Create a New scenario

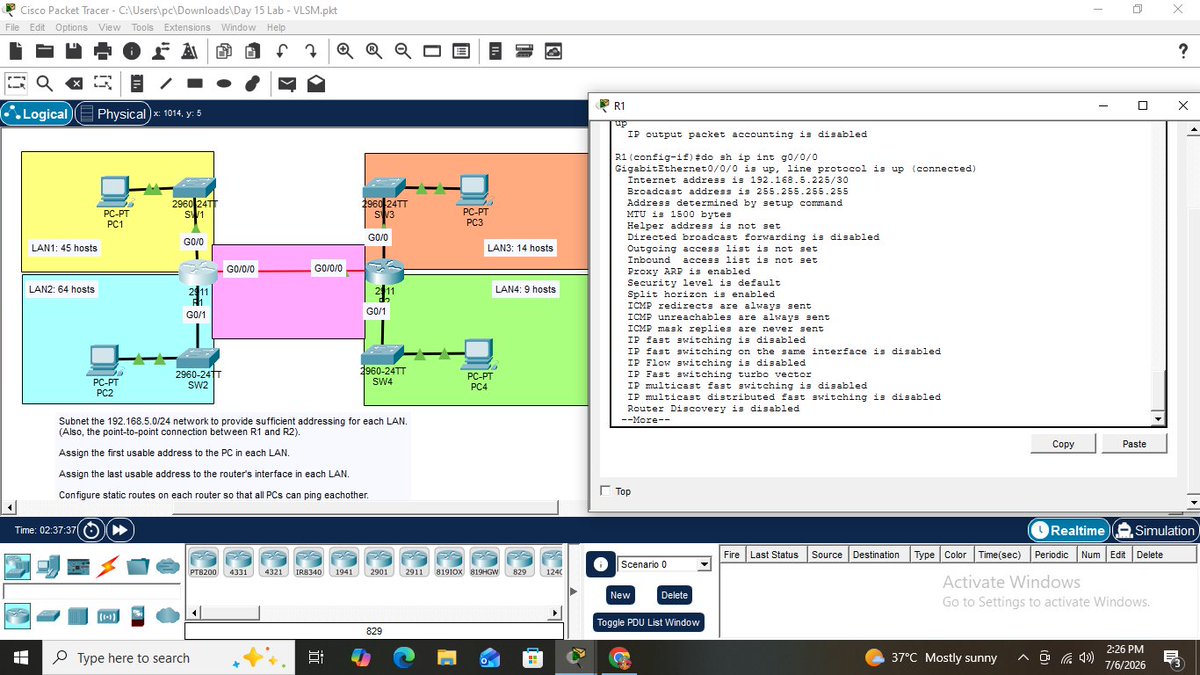click(620, 595)
